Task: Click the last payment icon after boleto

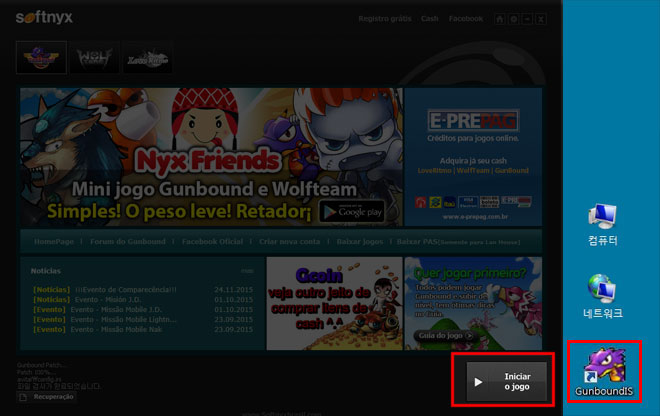Action: (516, 203)
